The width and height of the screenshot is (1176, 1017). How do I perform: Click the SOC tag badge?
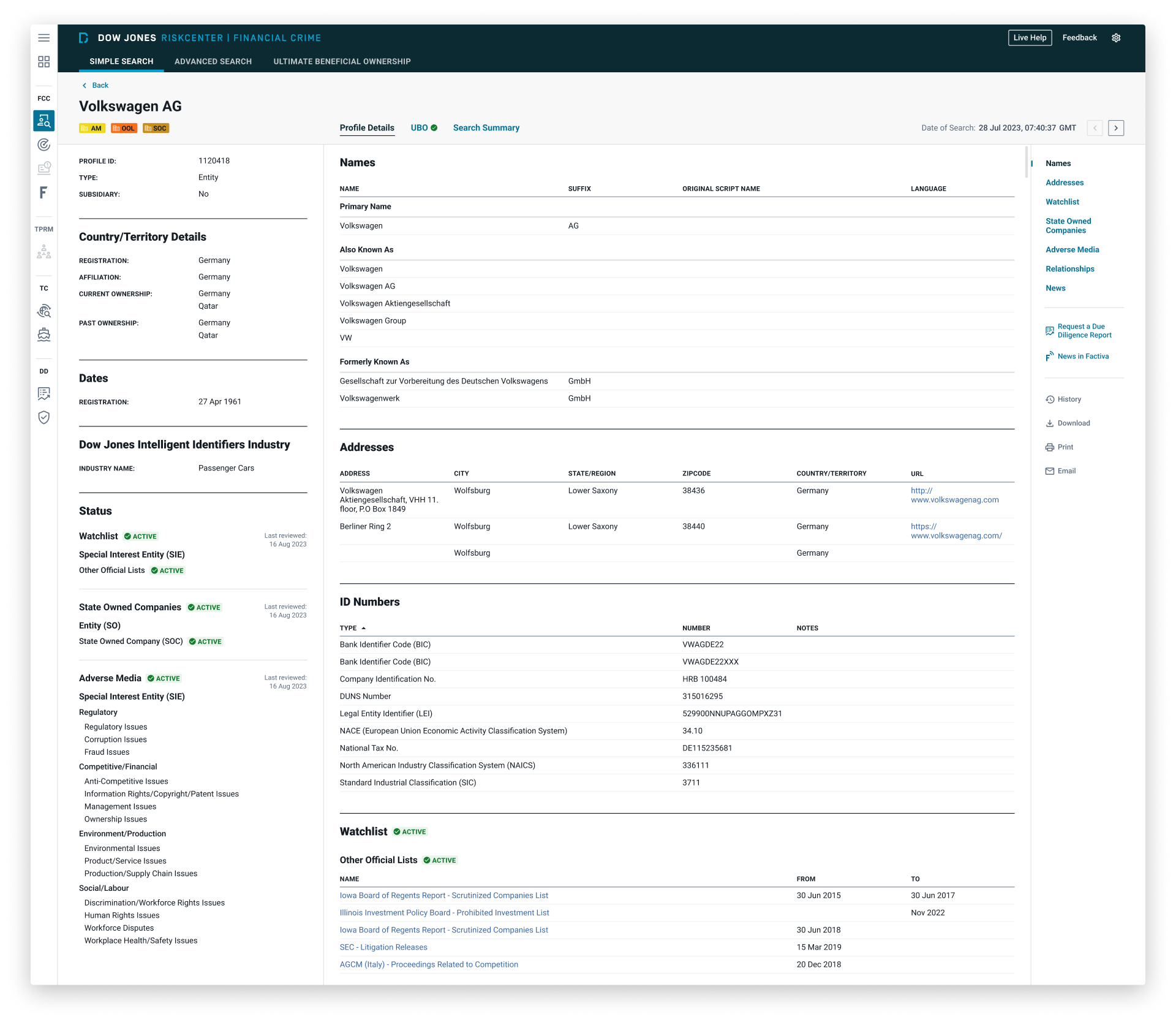tap(156, 128)
